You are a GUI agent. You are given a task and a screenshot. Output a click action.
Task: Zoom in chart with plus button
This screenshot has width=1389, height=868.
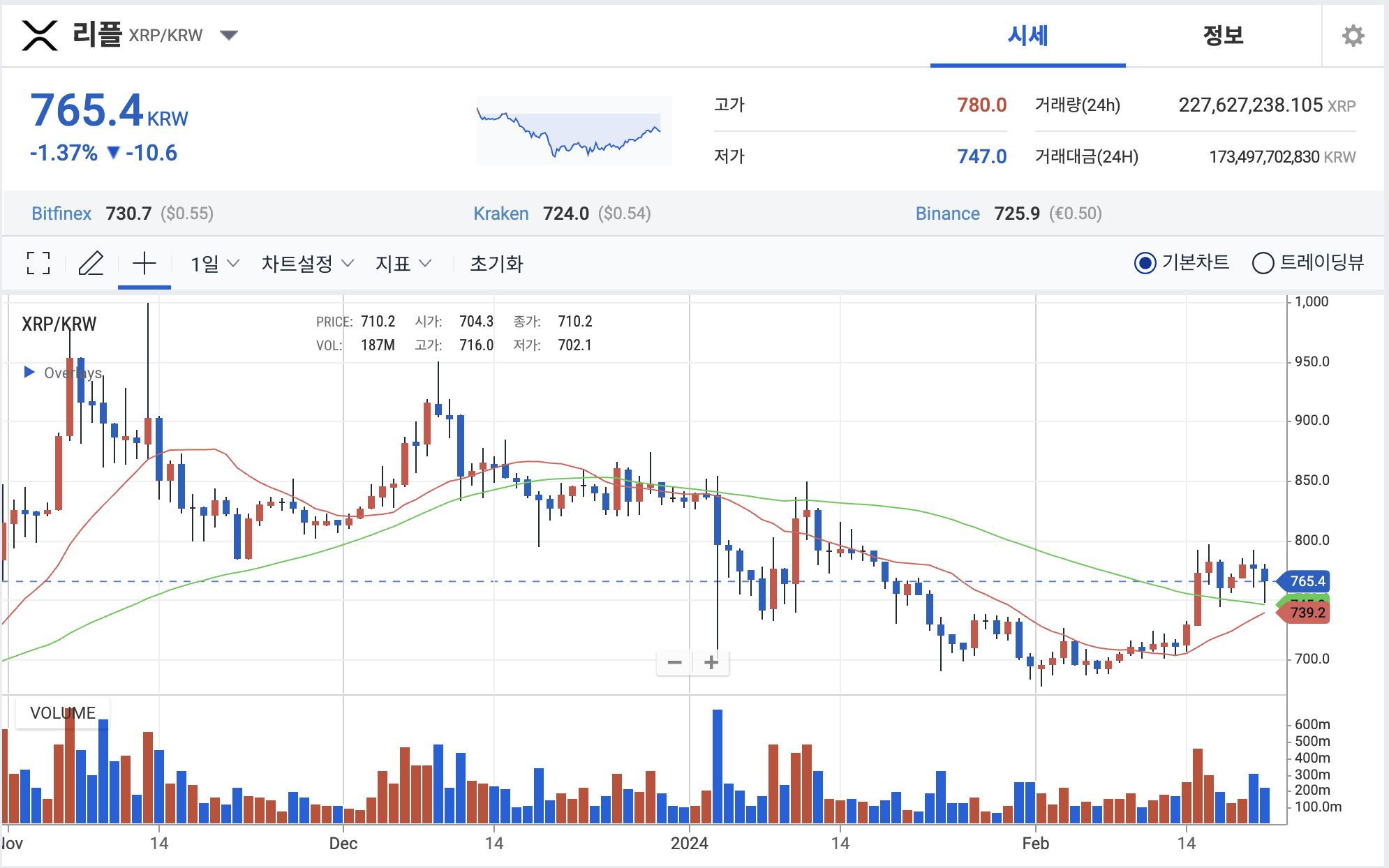tap(711, 662)
